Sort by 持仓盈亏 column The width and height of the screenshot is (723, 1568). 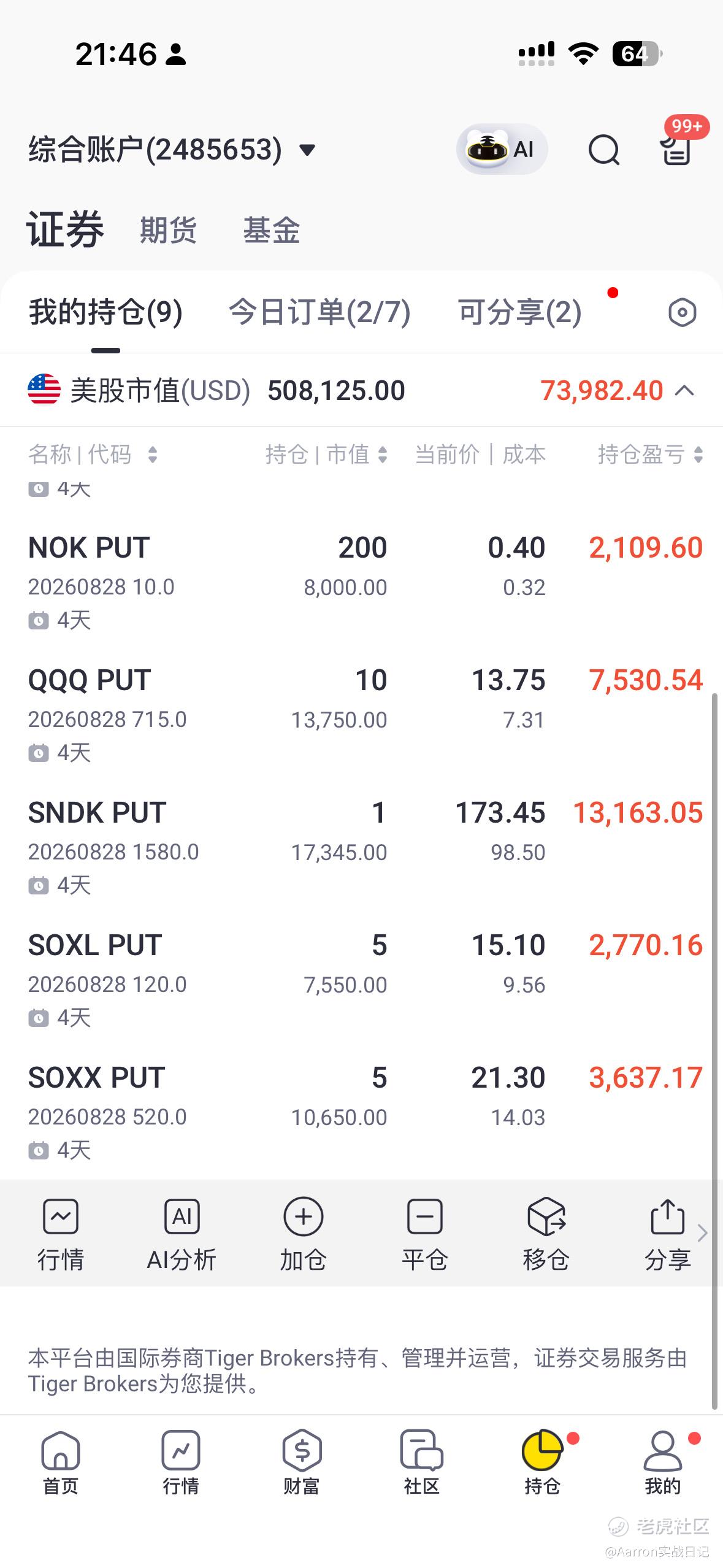pos(650,455)
